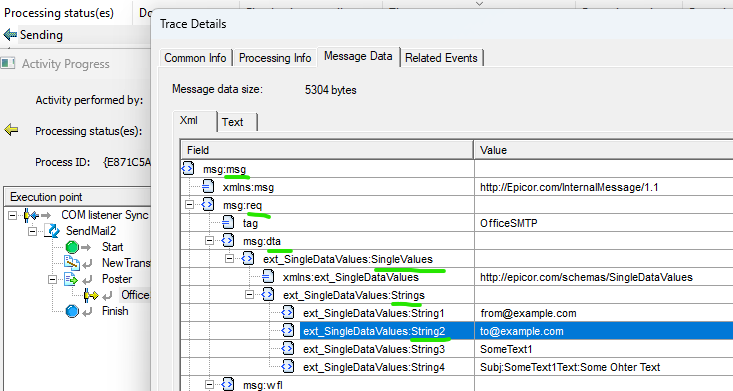Collapse the SendMail2 node

pos(32,231)
